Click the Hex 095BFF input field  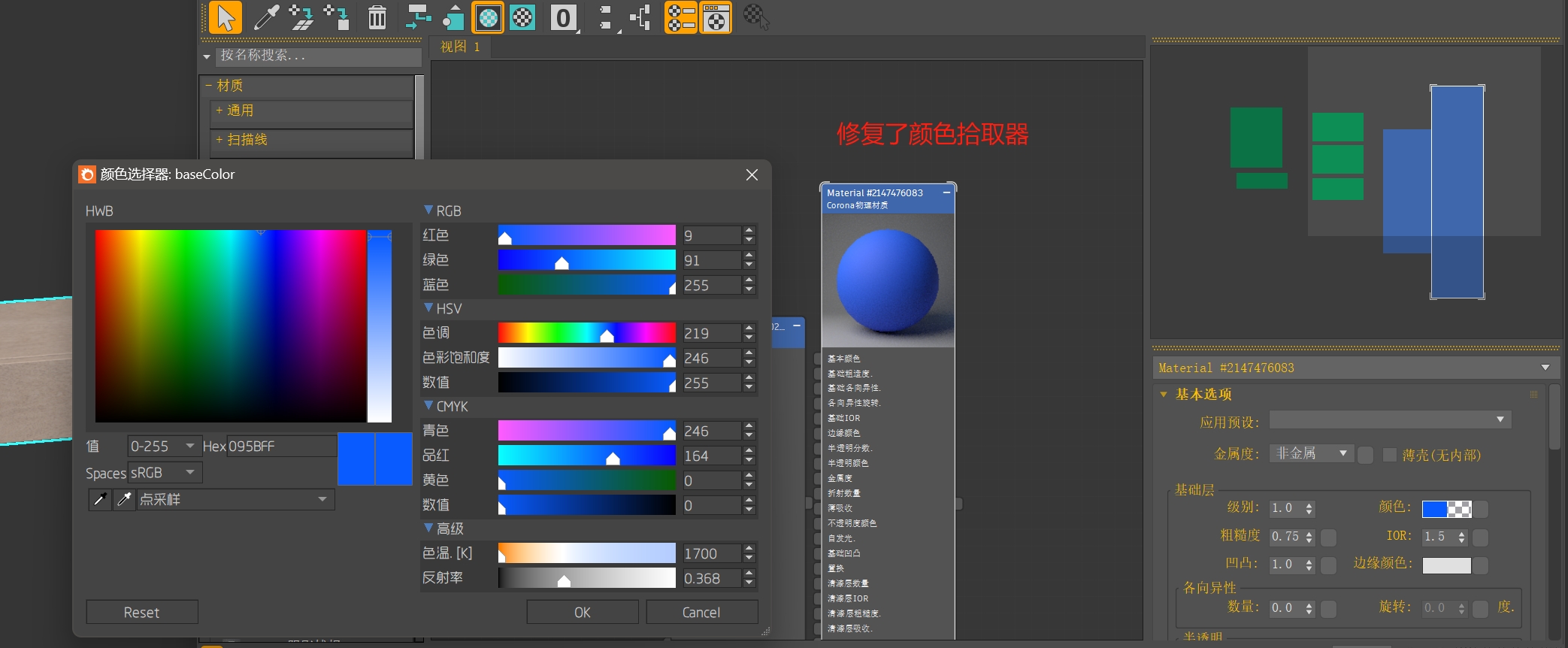click(x=281, y=447)
